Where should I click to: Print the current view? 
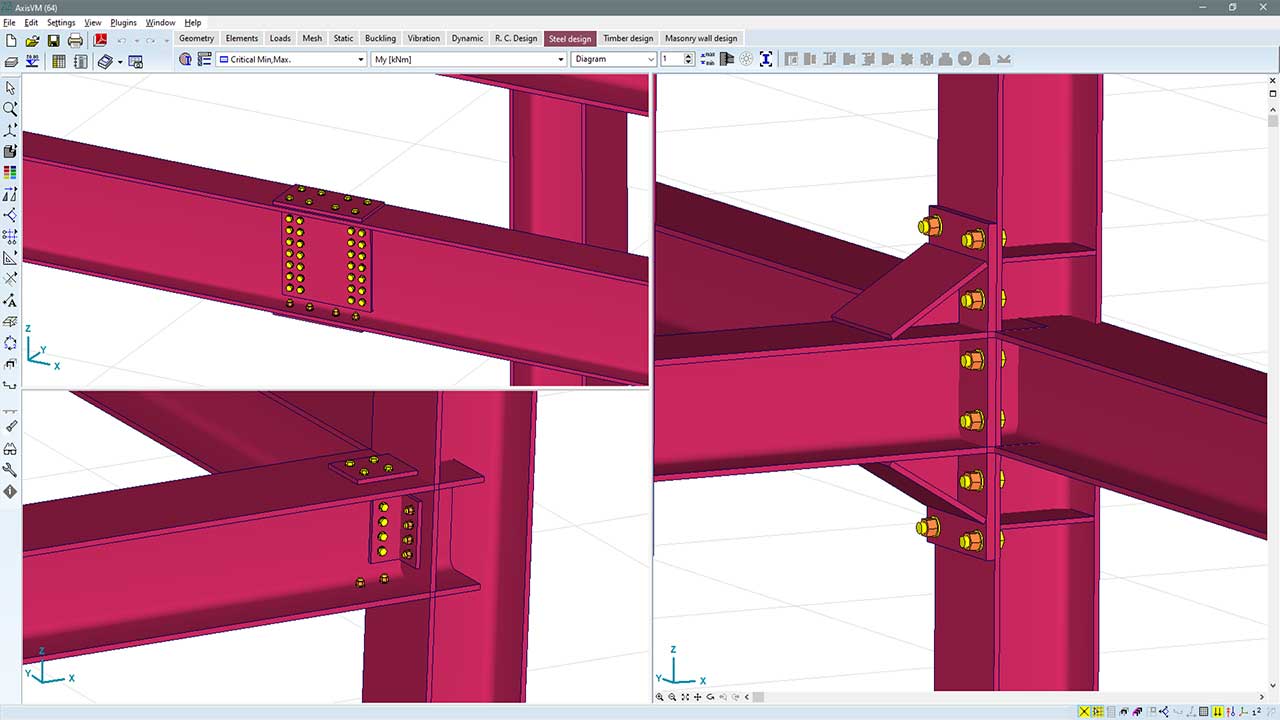tap(75, 41)
